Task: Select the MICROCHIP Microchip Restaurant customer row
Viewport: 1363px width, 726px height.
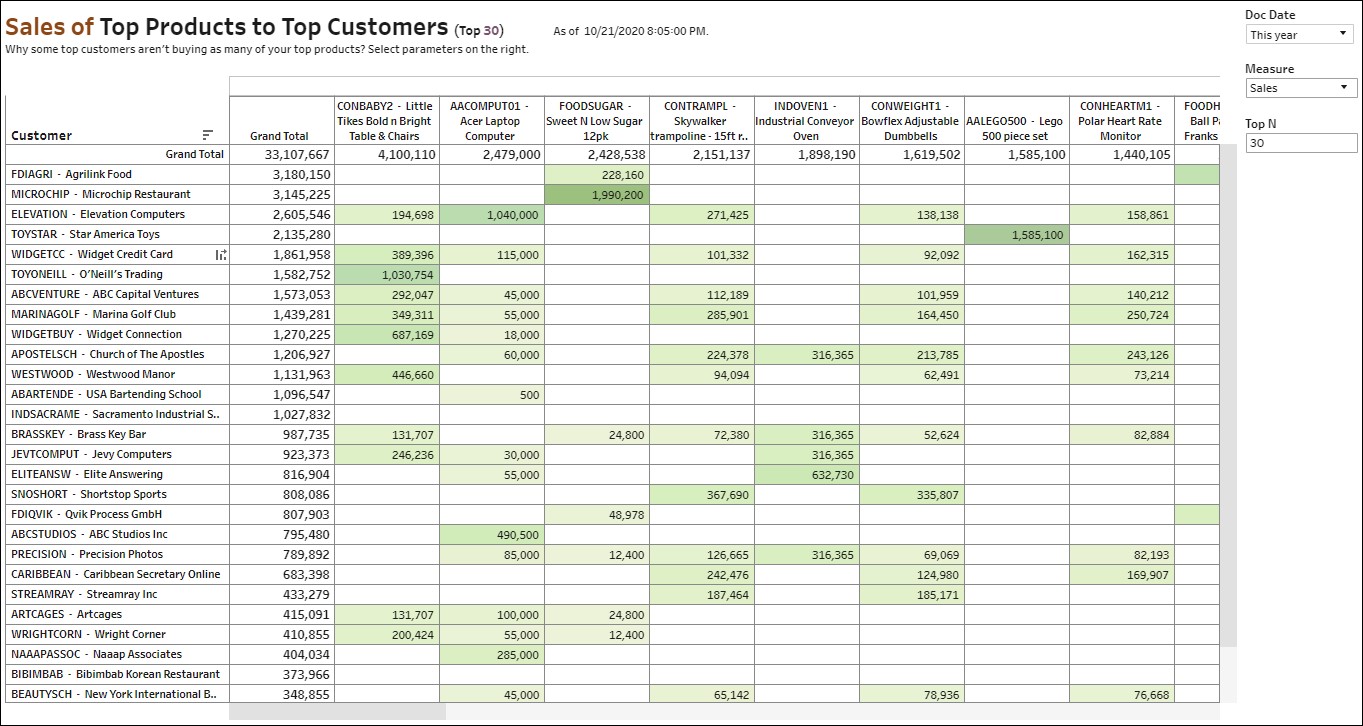Action: click(101, 194)
